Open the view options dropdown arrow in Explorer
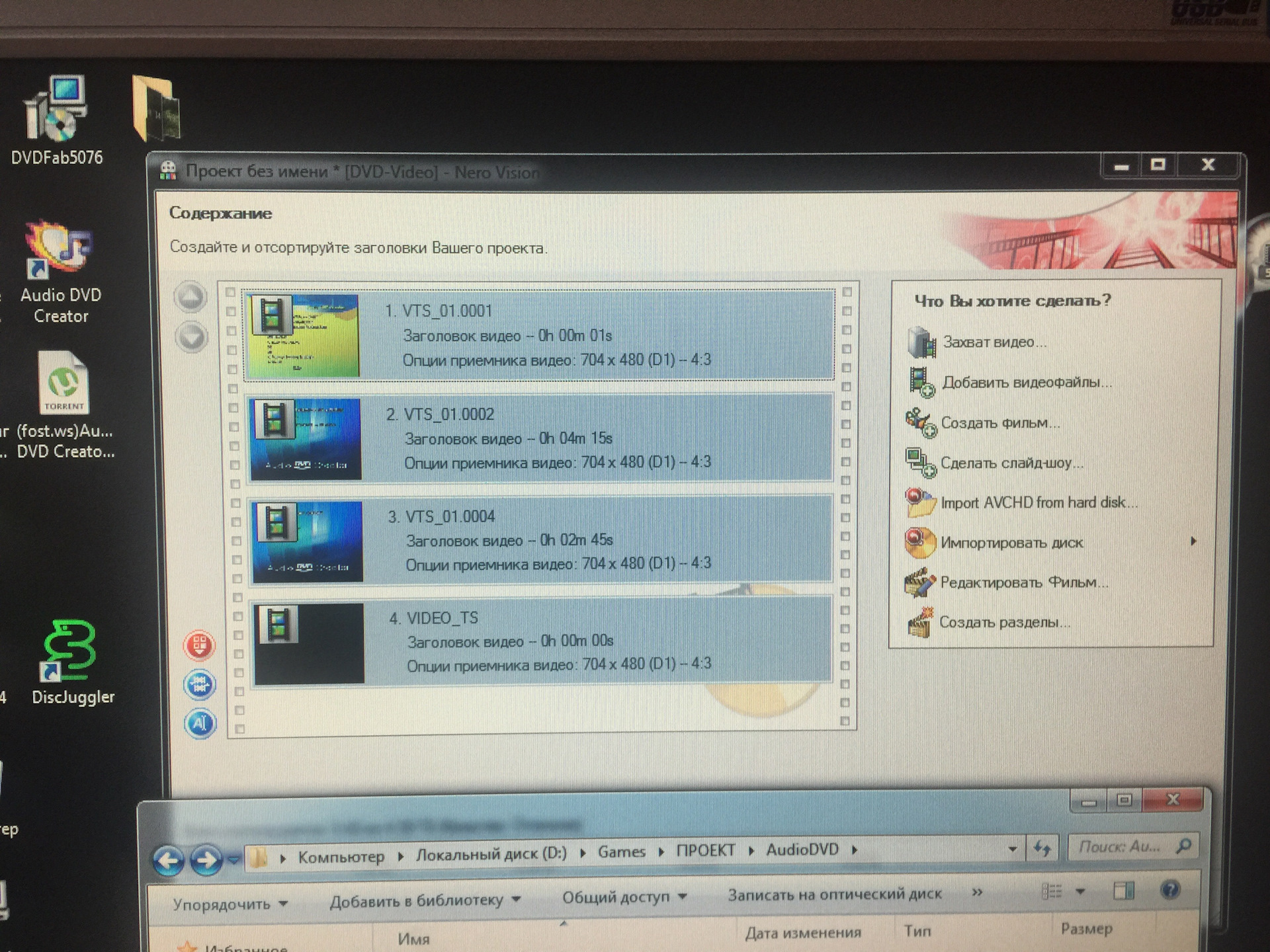Image resolution: width=1270 pixels, height=952 pixels. tap(1080, 891)
